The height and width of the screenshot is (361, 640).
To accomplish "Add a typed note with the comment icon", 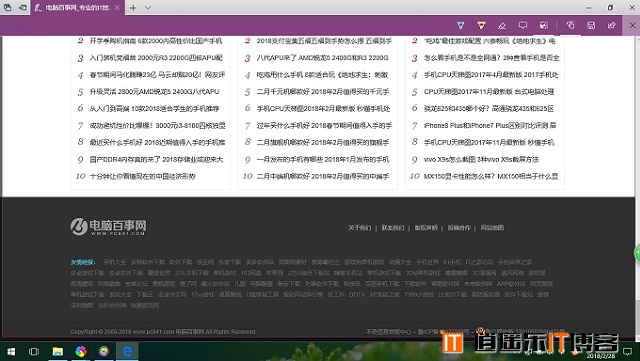I will click(x=523, y=25).
